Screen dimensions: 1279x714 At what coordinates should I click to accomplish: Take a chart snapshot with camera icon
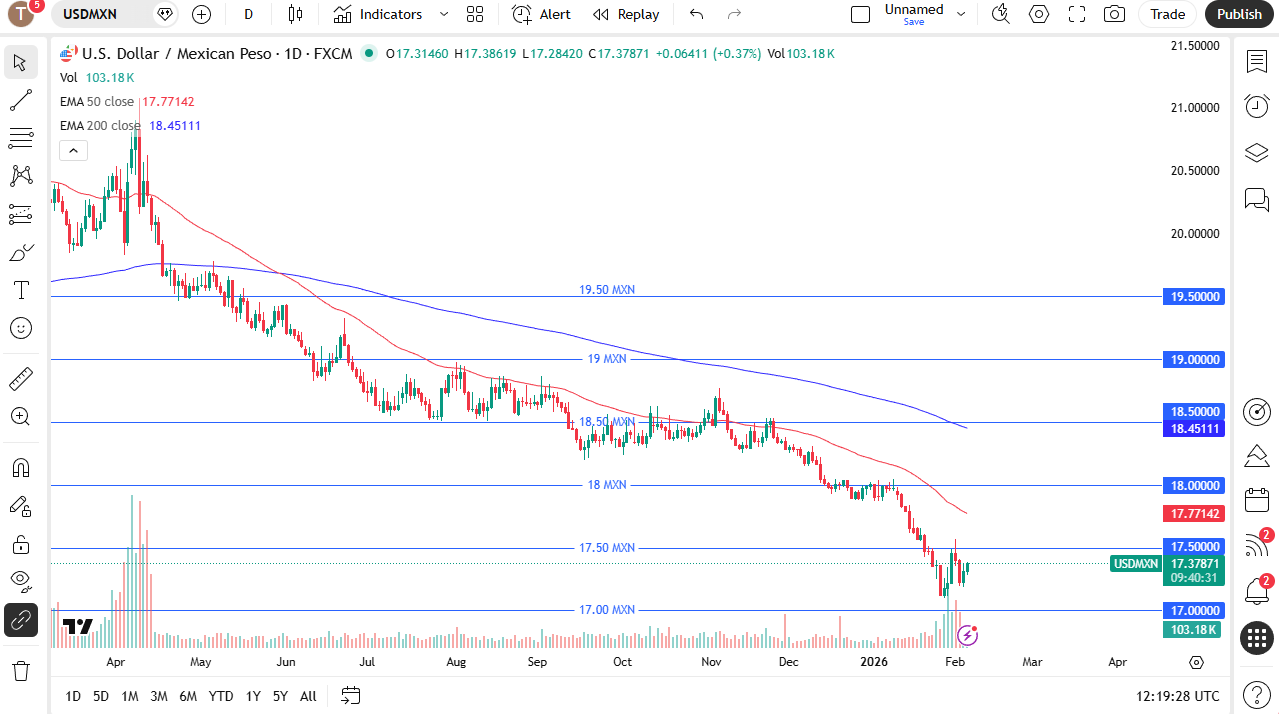[1114, 14]
